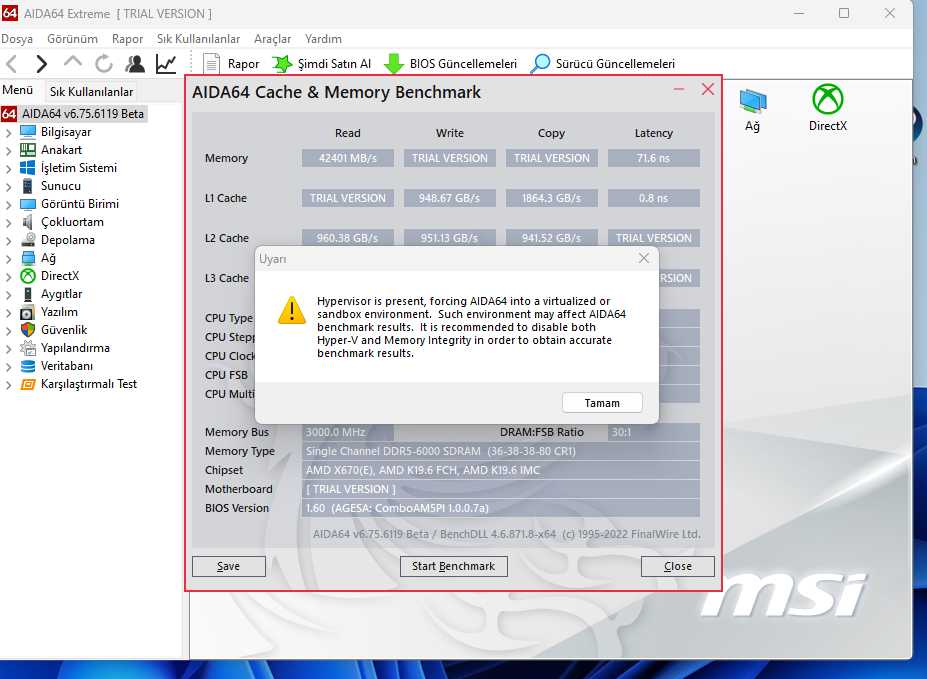The width and height of the screenshot is (927, 679).
Task: Select the Veritabanı database icon
Action: click(28, 366)
